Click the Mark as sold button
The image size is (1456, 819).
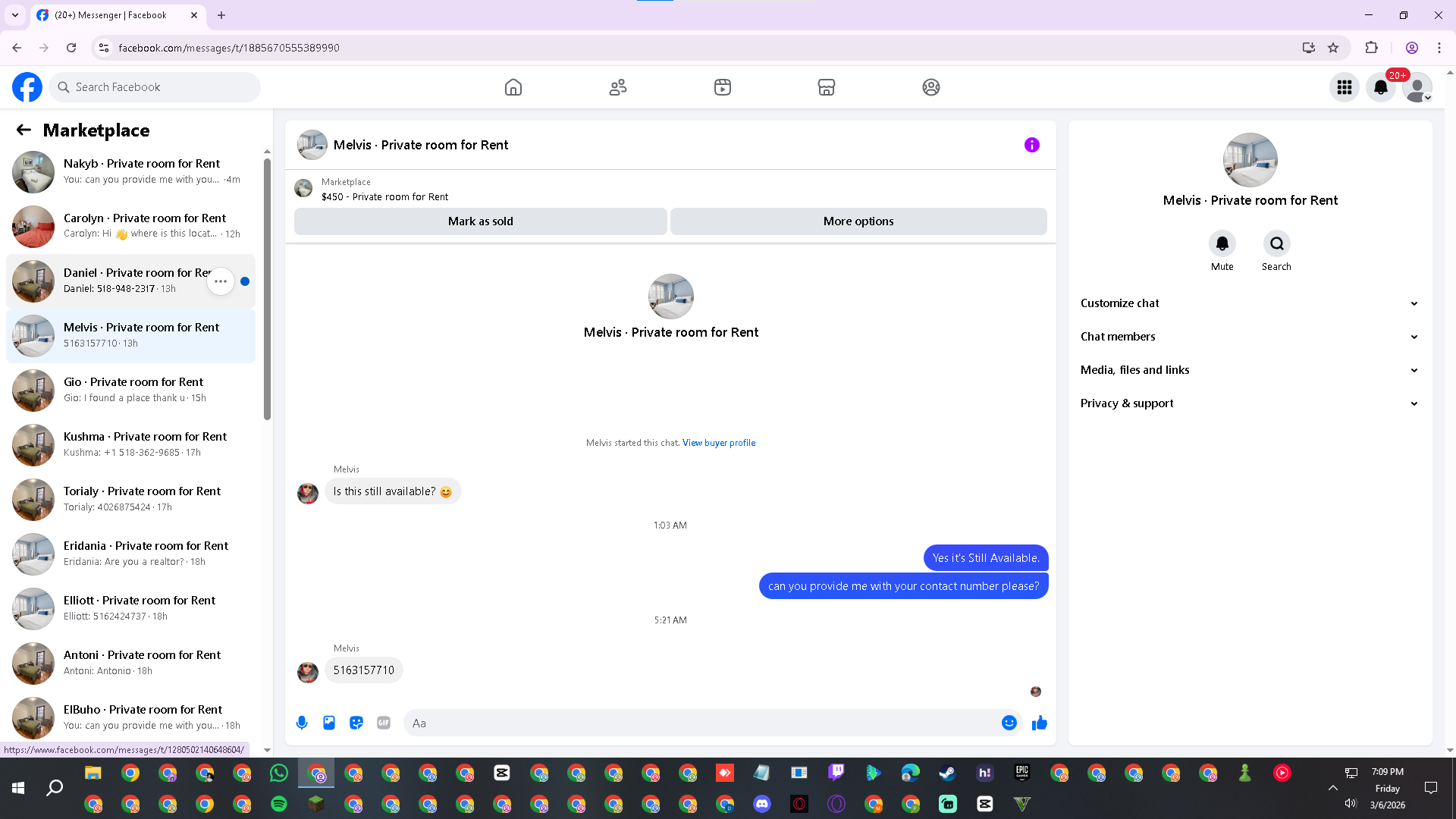point(480,221)
